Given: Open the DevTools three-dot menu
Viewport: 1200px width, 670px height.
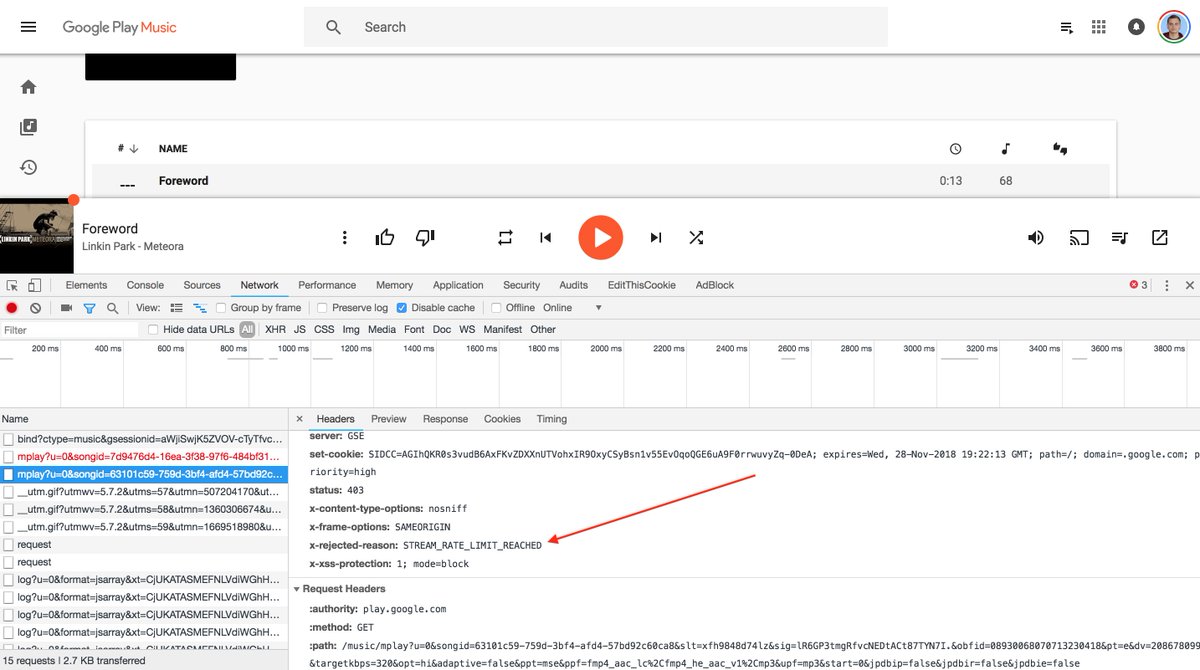Looking at the screenshot, I should 1165,285.
